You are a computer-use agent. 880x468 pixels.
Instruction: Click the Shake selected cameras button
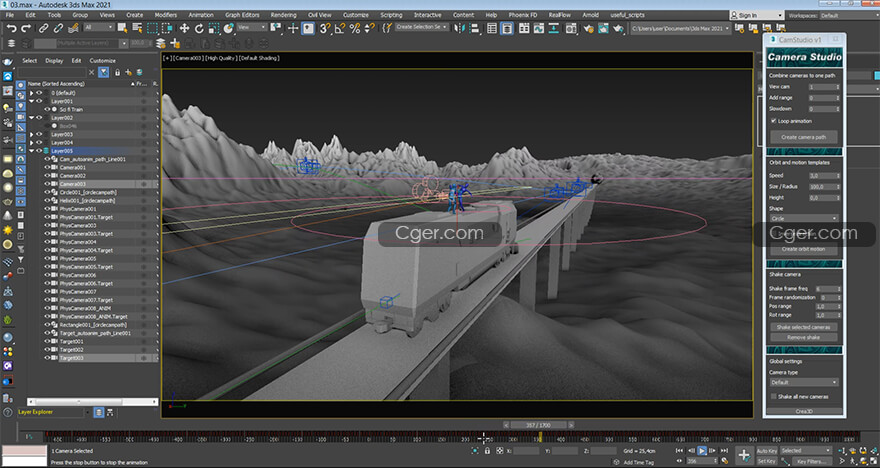(x=804, y=327)
